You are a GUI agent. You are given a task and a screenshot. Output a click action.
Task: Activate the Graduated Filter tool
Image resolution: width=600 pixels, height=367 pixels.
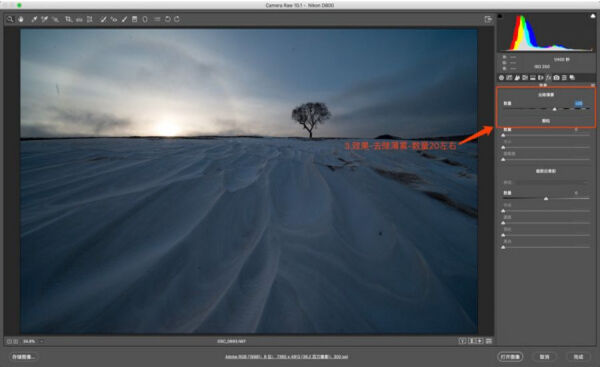[134, 19]
